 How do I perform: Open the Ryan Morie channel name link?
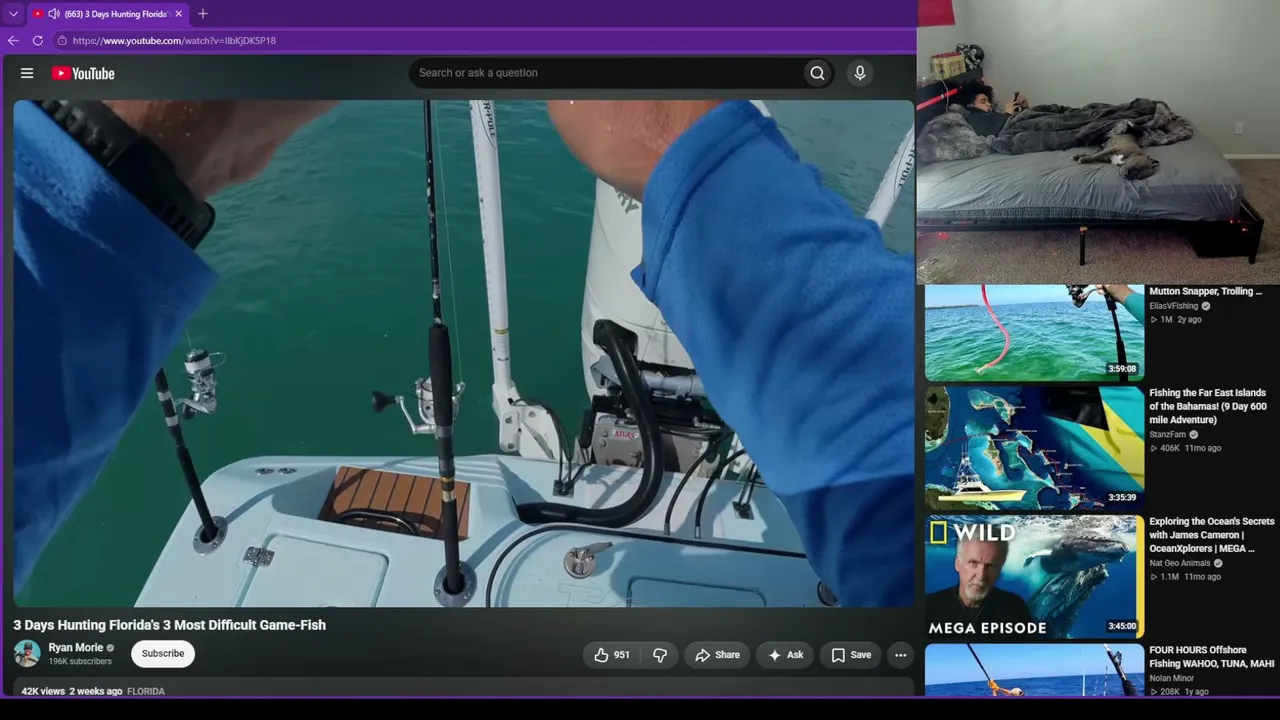point(76,648)
